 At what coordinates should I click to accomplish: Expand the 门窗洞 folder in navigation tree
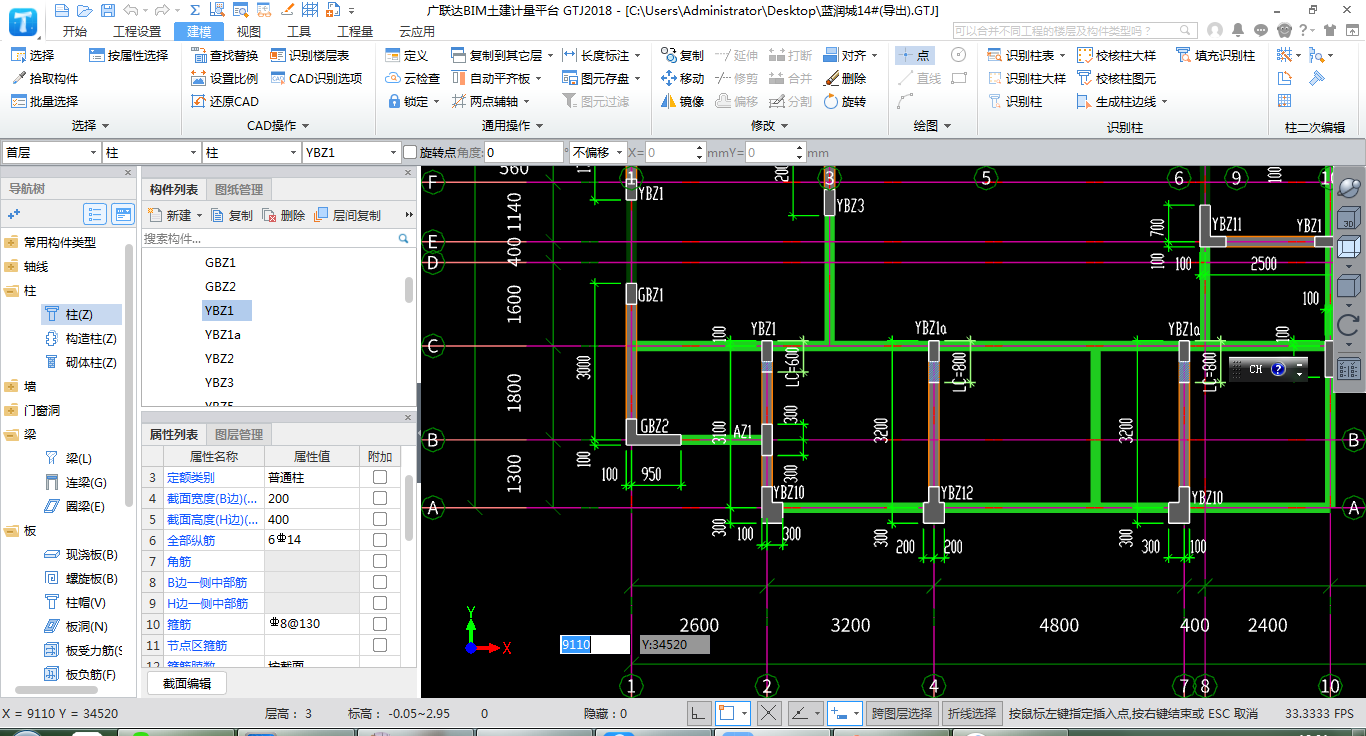(11, 410)
